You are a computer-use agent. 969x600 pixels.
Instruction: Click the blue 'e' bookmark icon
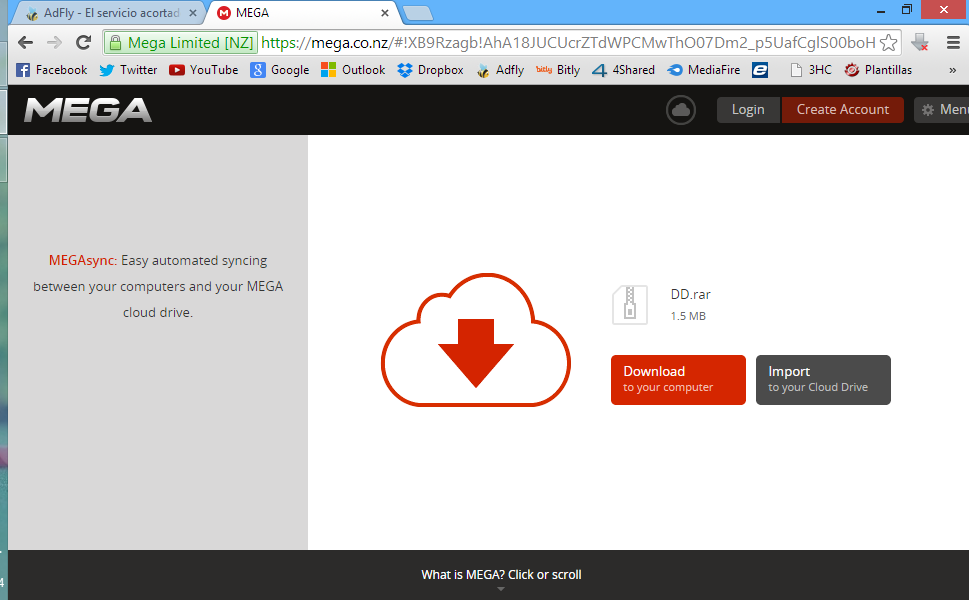(x=760, y=70)
